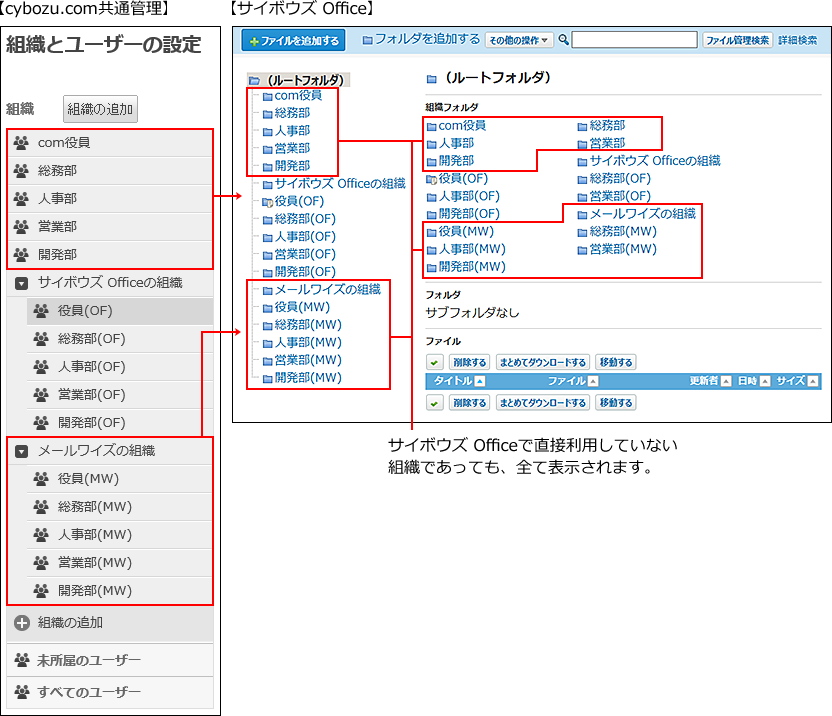
Task: Select the 営業部 organization group icon
Action: [21, 227]
